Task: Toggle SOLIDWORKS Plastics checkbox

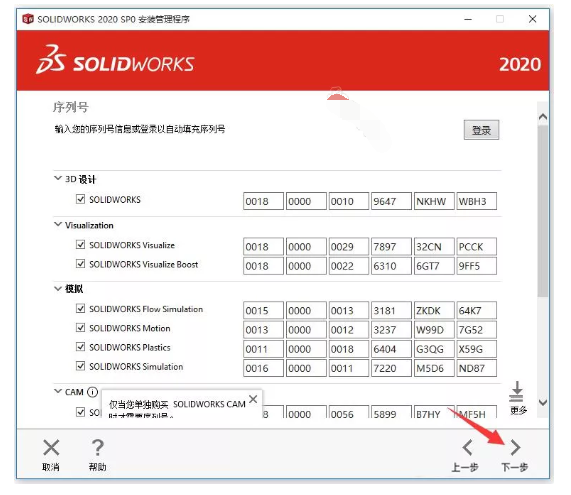Action: pyautogui.click(x=80, y=346)
